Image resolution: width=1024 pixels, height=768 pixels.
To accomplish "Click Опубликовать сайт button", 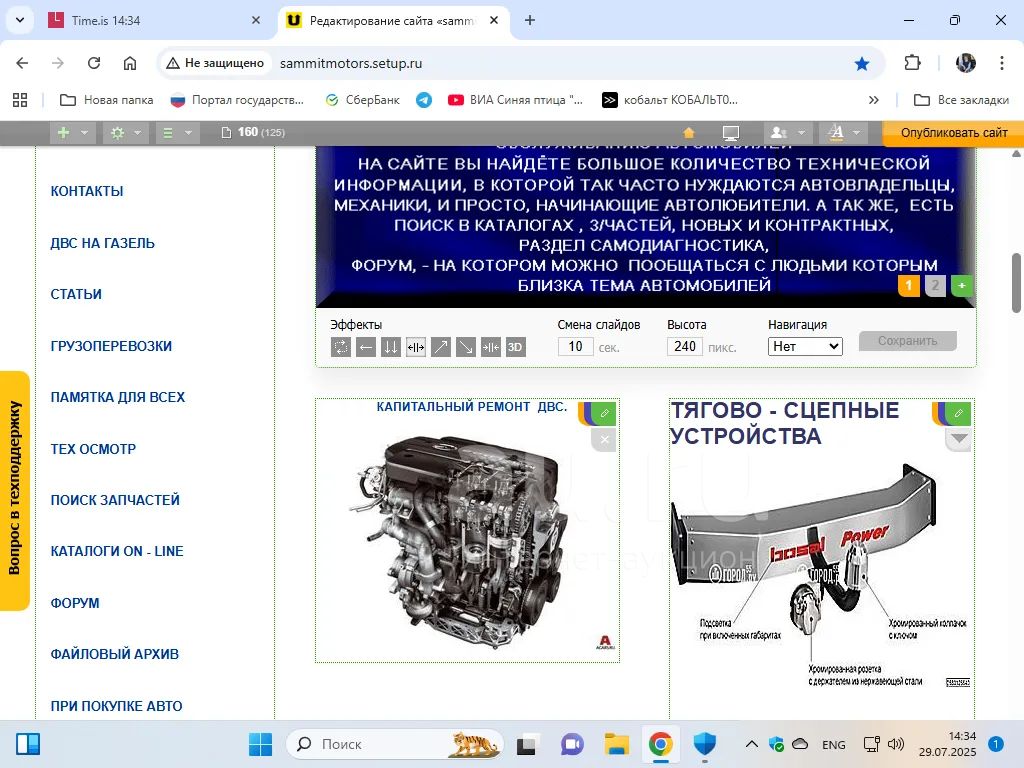I will click(x=953, y=133).
